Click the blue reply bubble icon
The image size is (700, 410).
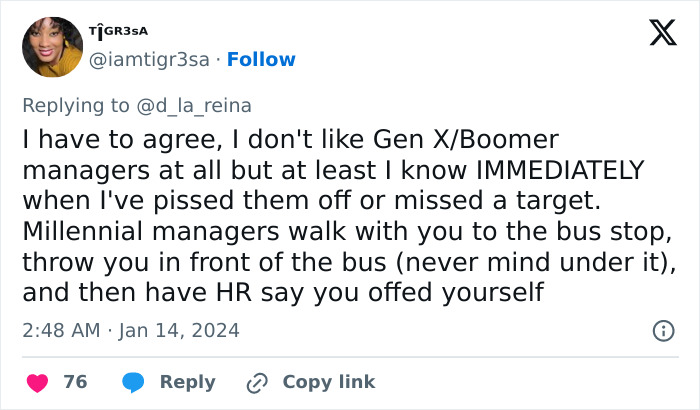(x=133, y=382)
